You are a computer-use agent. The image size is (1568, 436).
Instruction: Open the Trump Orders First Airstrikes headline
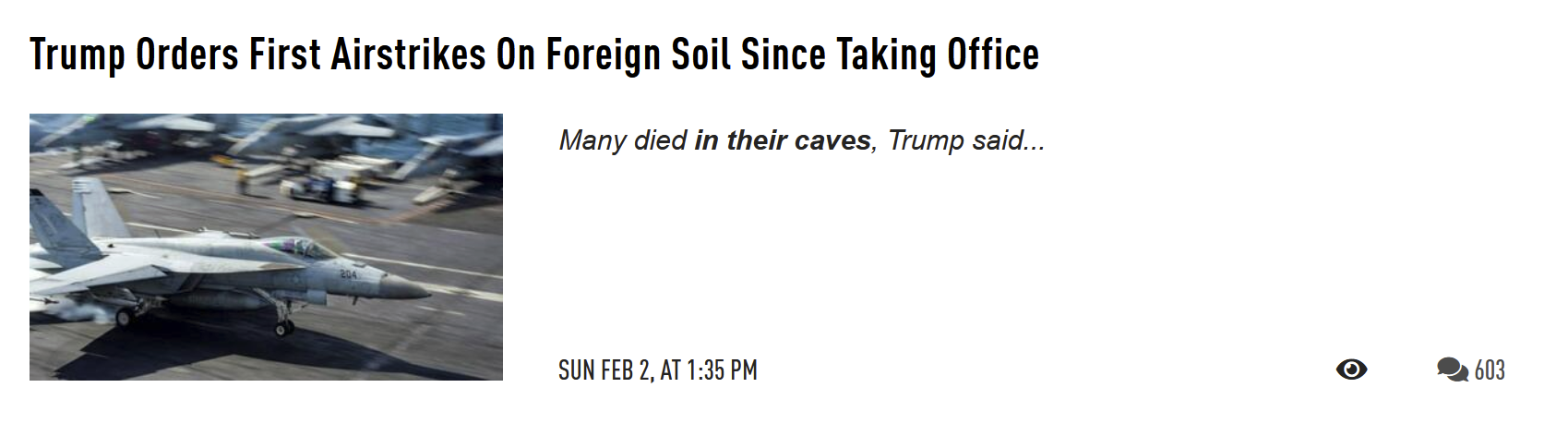534,55
